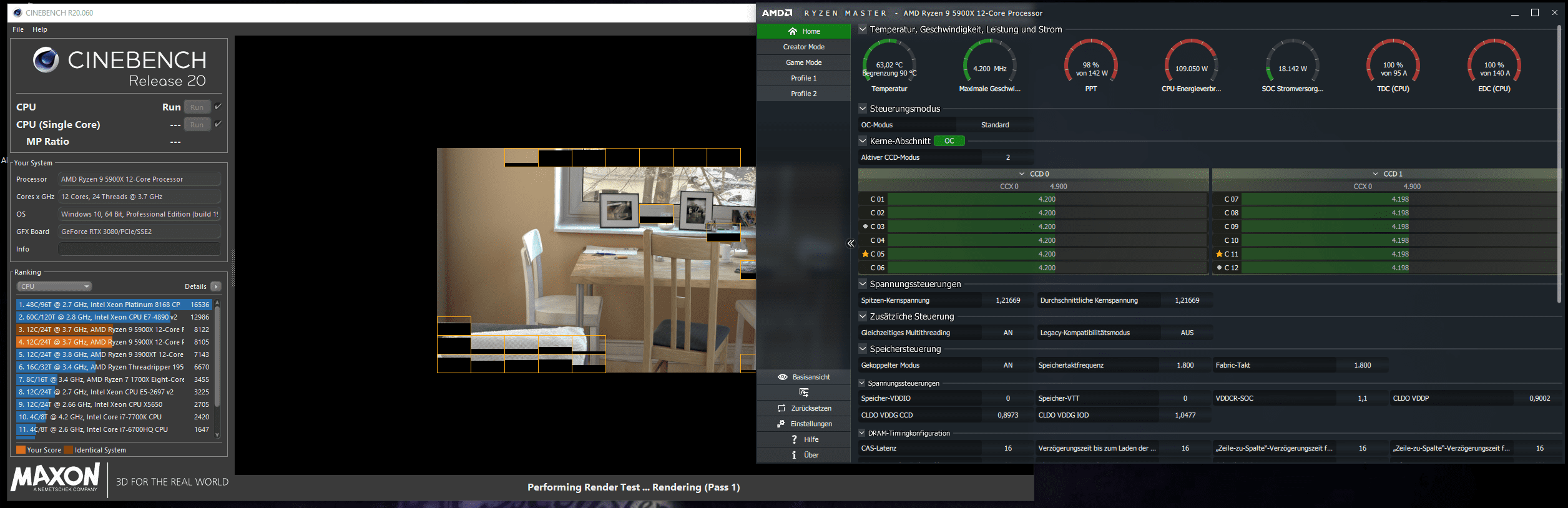Image resolution: width=1568 pixels, height=508 pixels.
Task: Open the File menu in Cinebench
Action: pos(18,29)
